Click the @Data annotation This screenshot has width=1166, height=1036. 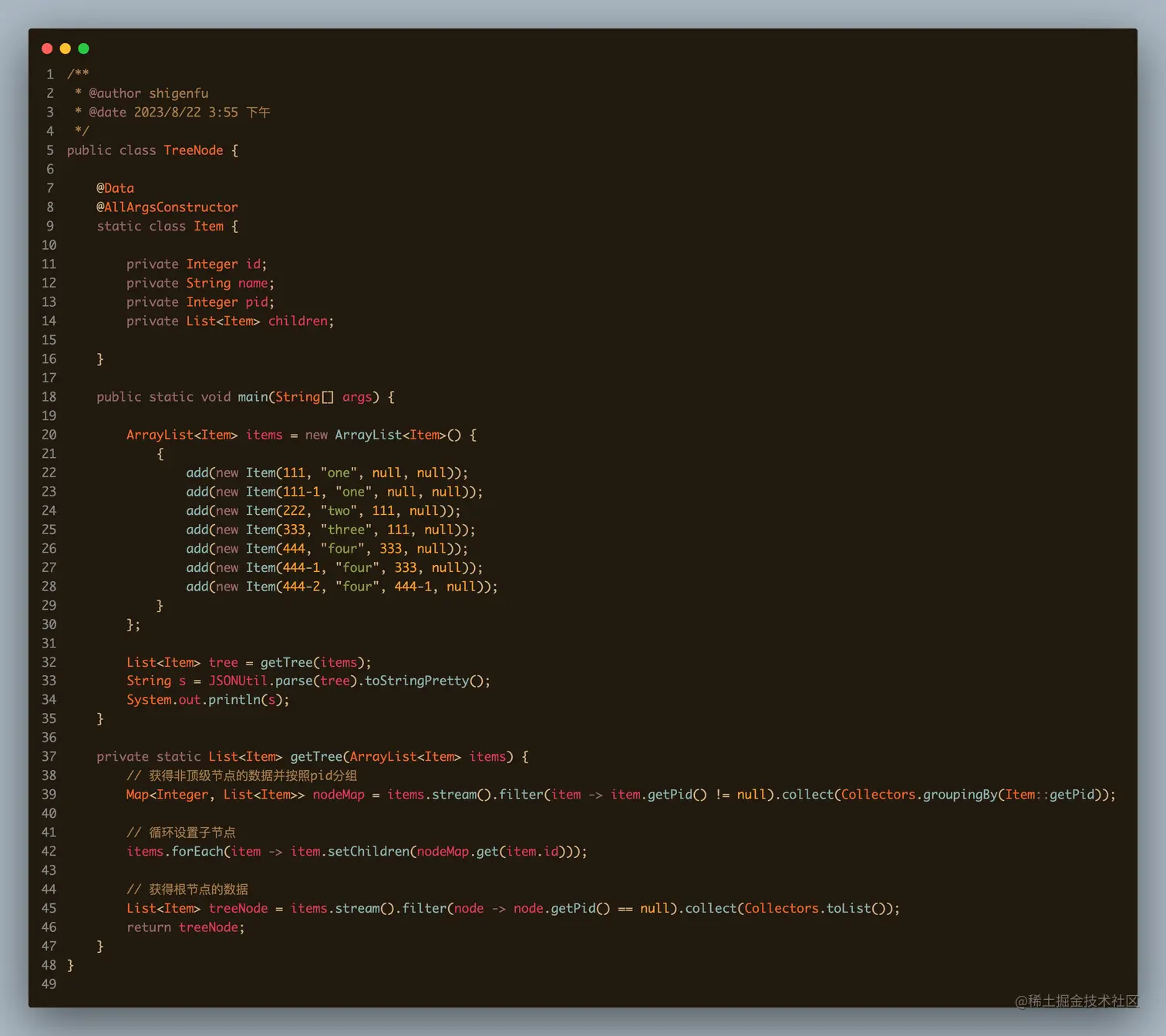[116, 188]
